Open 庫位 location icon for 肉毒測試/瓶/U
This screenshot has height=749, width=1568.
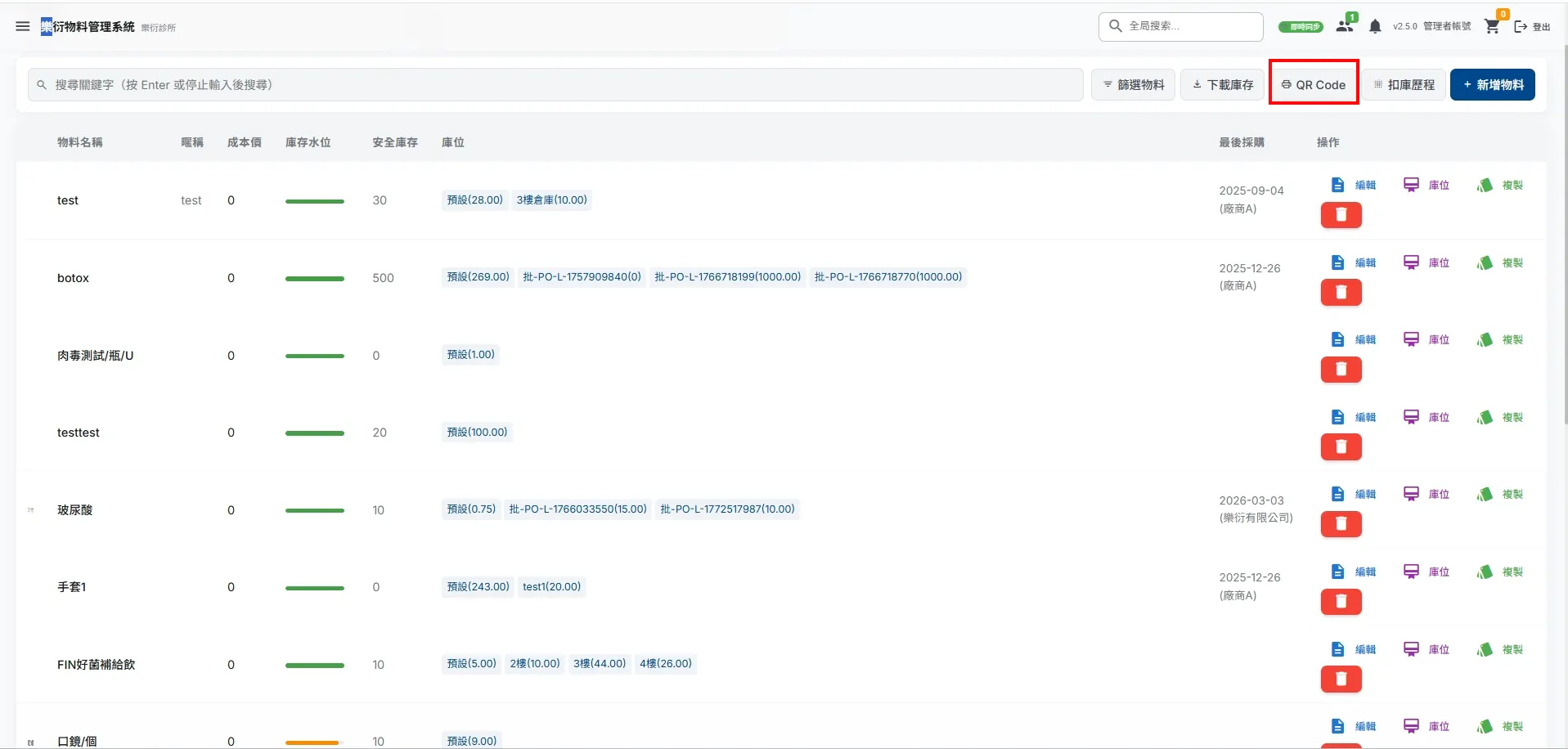(1411, 339)
